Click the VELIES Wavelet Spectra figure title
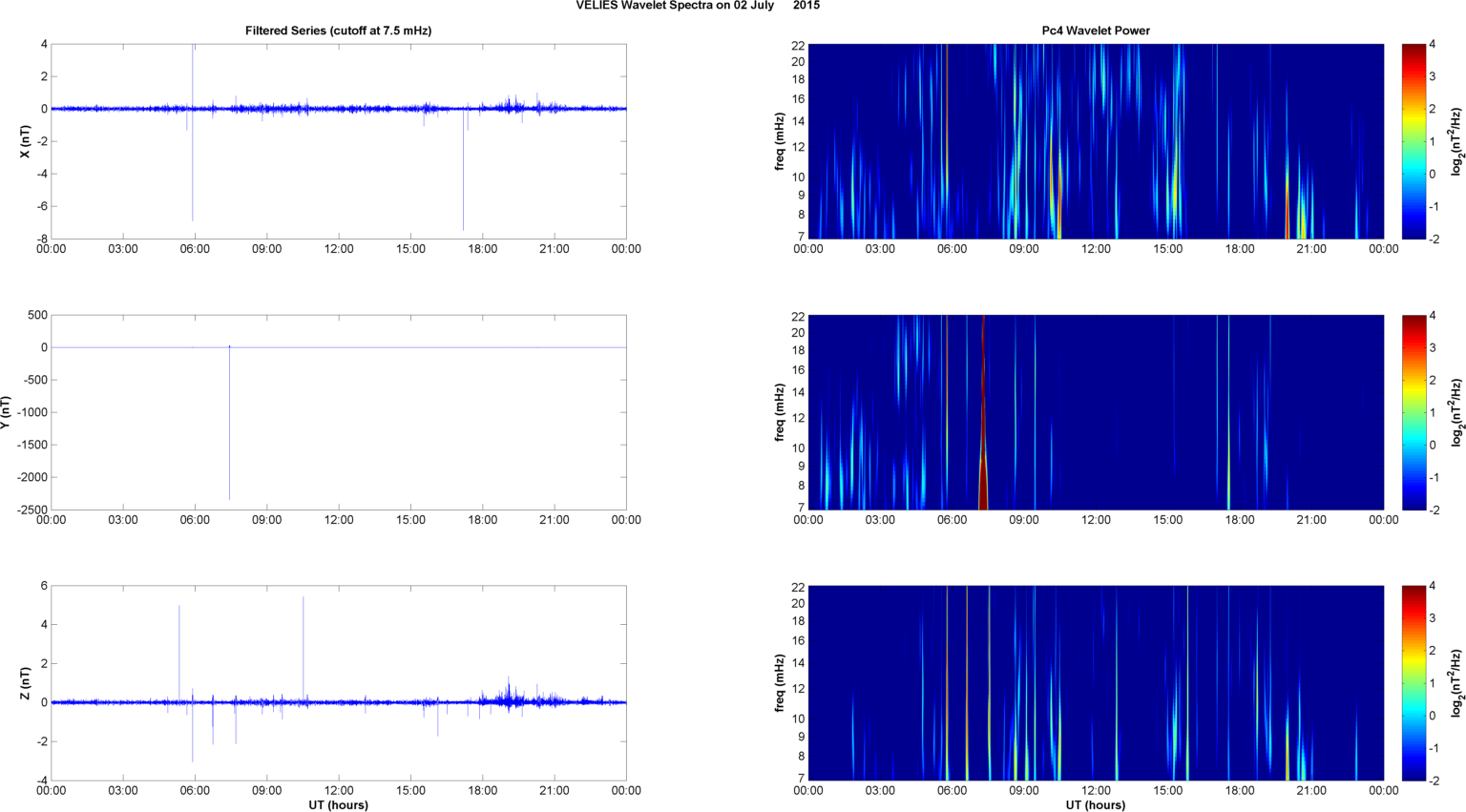Image resolution: width=1466 pixels, height=812 pixels. click(x=697, y=6)
